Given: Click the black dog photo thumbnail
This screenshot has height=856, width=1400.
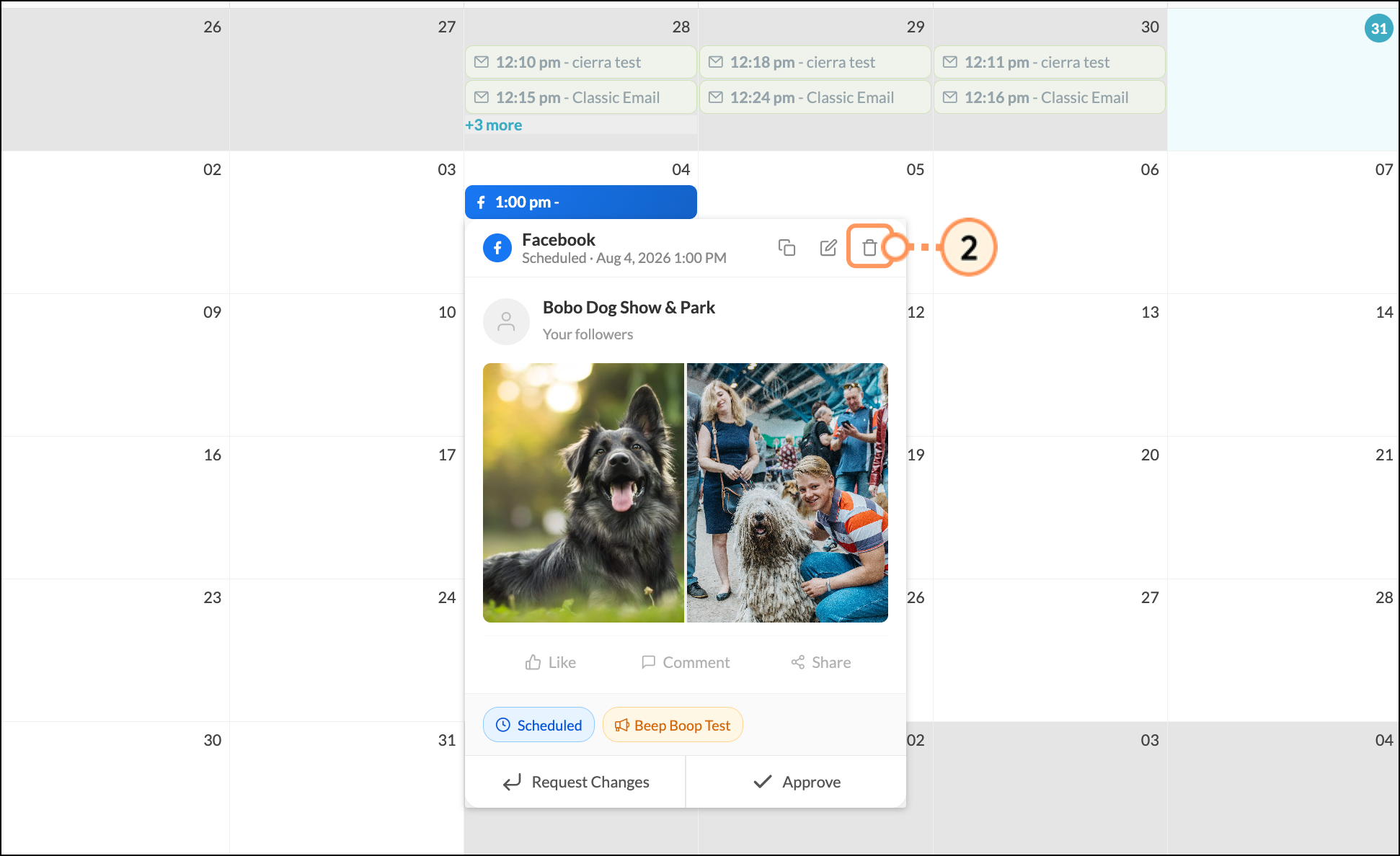Looking at the screenshot, I should (583, 493).
